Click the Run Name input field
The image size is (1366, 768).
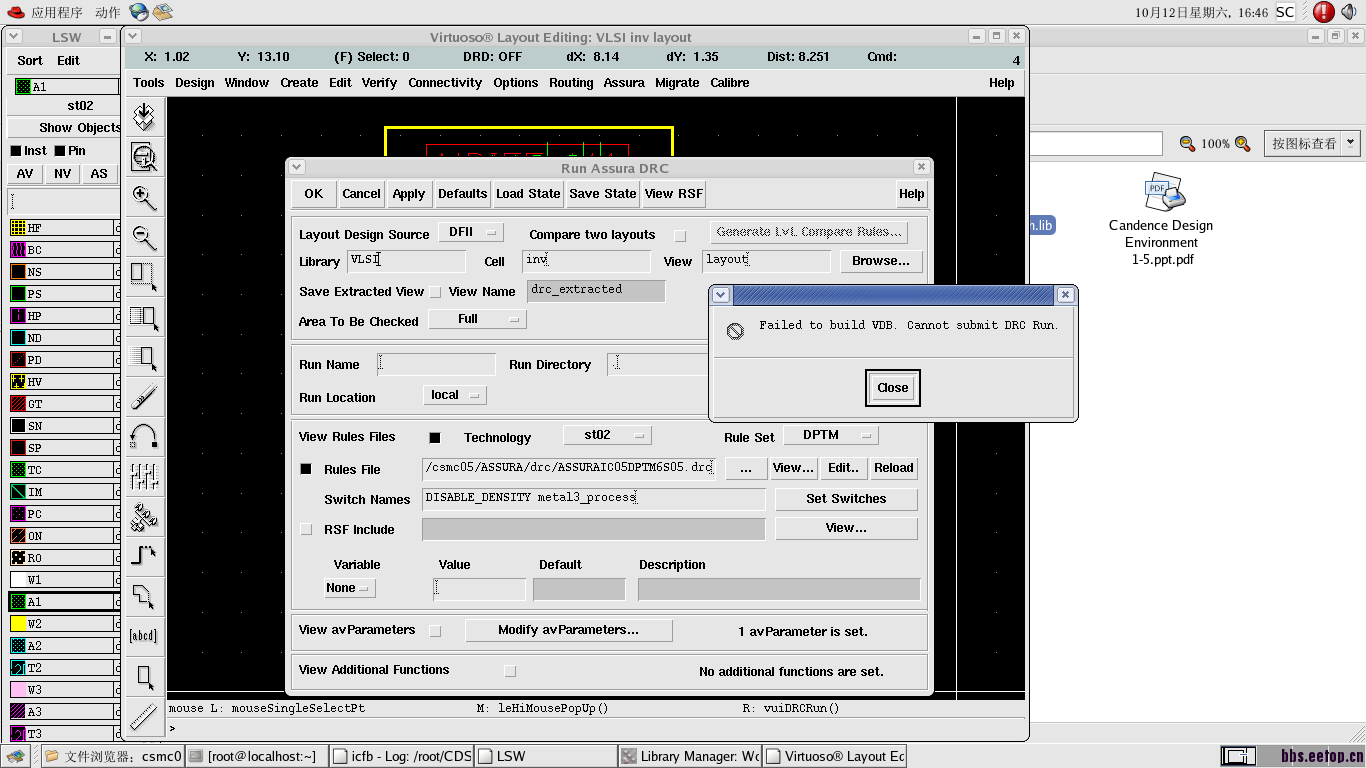[x=436, y=365]
